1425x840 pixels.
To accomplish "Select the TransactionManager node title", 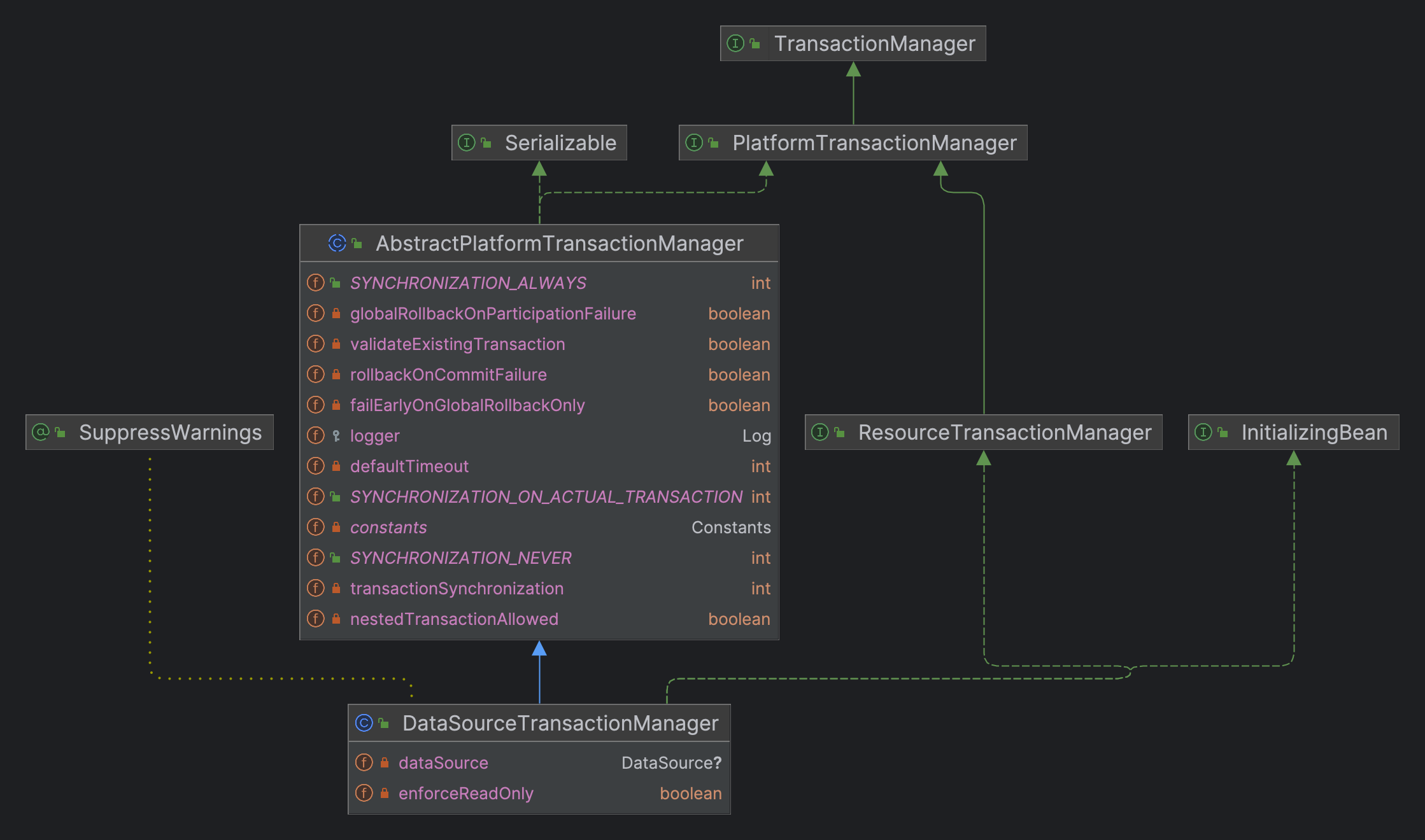I will (875, 43).
